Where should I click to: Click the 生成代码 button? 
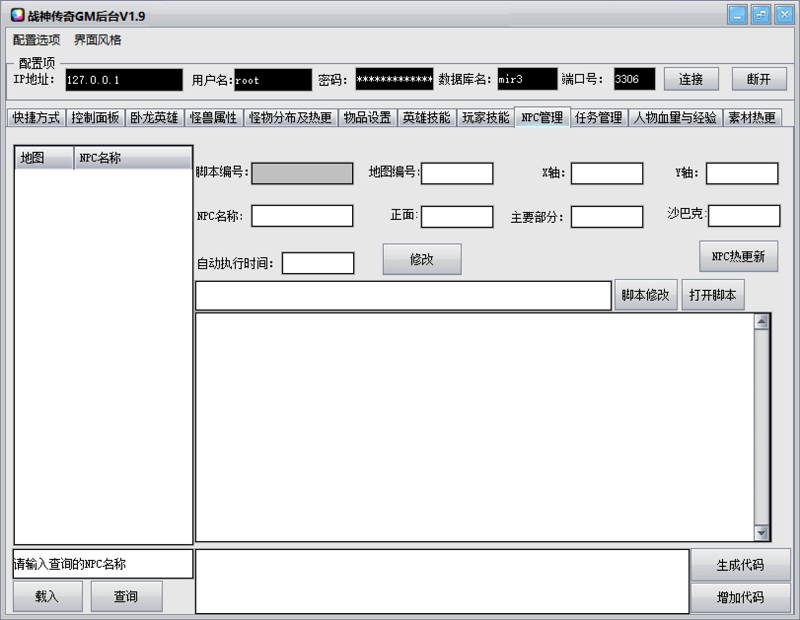pos(740,565)
